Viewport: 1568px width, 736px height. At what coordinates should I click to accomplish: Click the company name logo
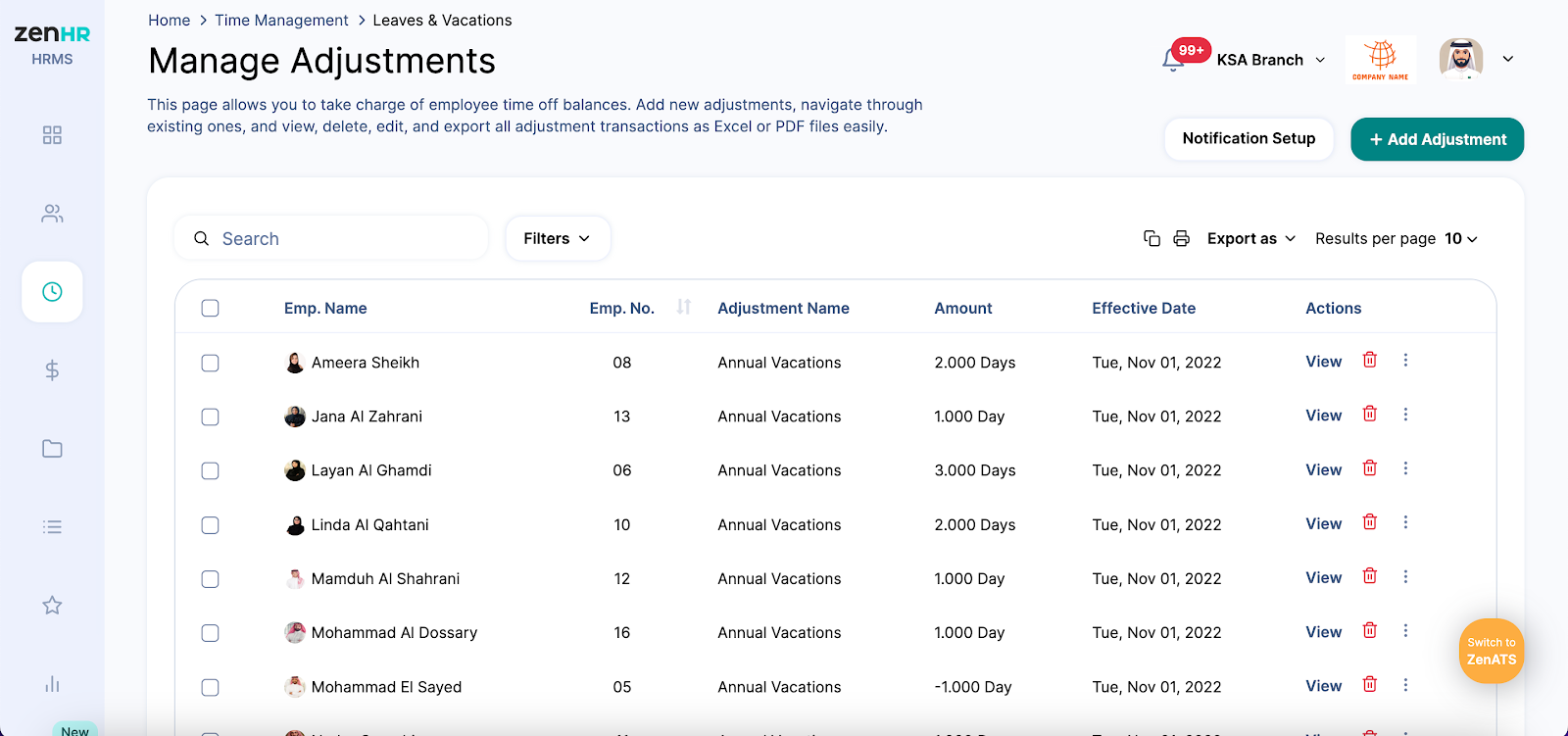pos(1381,60)
